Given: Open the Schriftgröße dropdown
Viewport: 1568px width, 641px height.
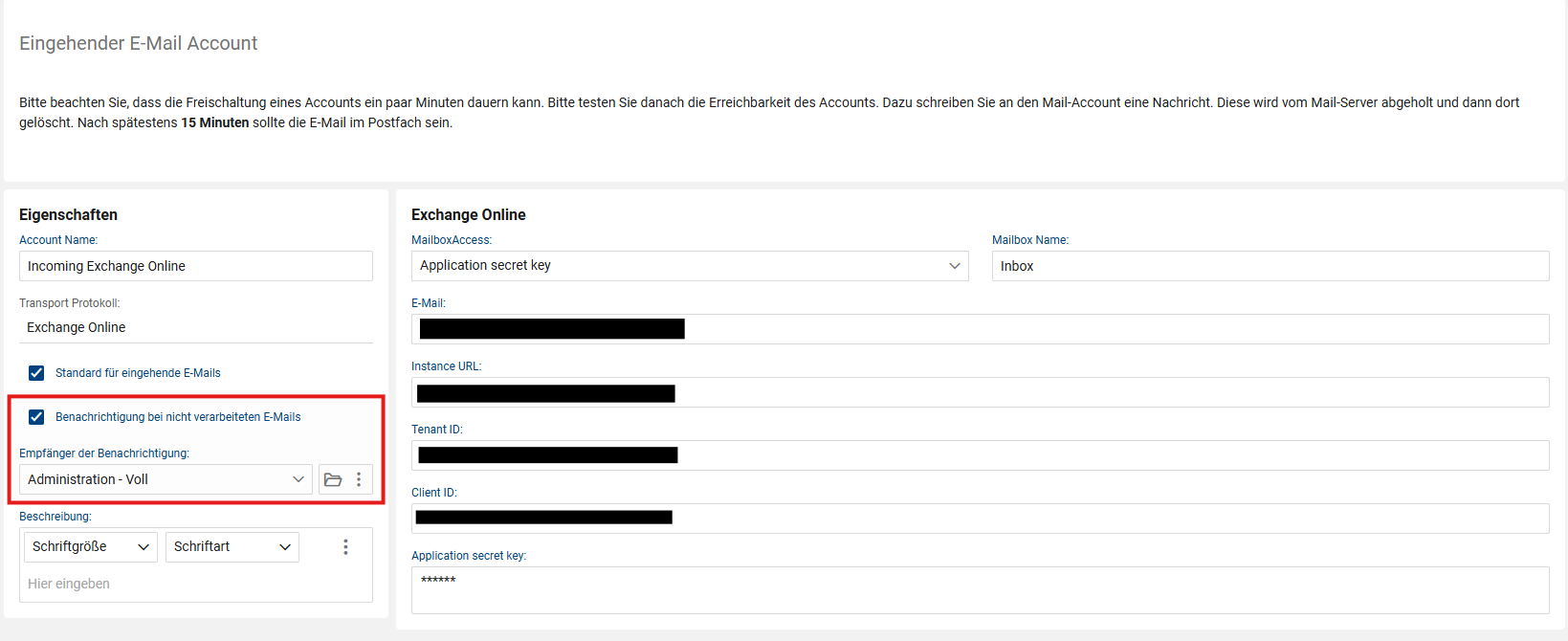Looking at the screenshot, I should tap(90, 546).
